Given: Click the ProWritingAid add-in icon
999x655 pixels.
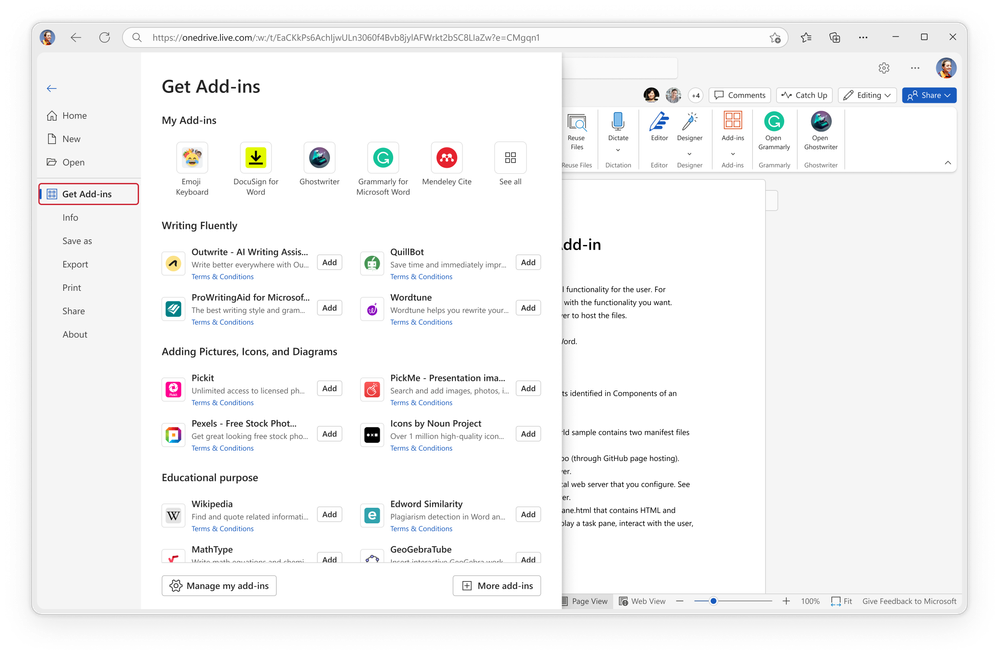Looking at the screenshot, I should (173, 309).
